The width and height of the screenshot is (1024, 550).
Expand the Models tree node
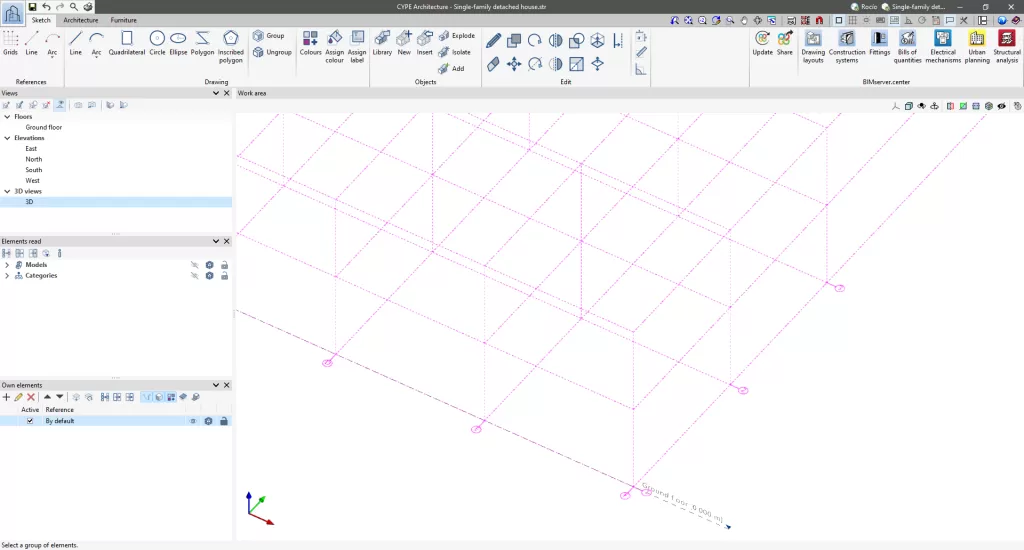point(7,265)
